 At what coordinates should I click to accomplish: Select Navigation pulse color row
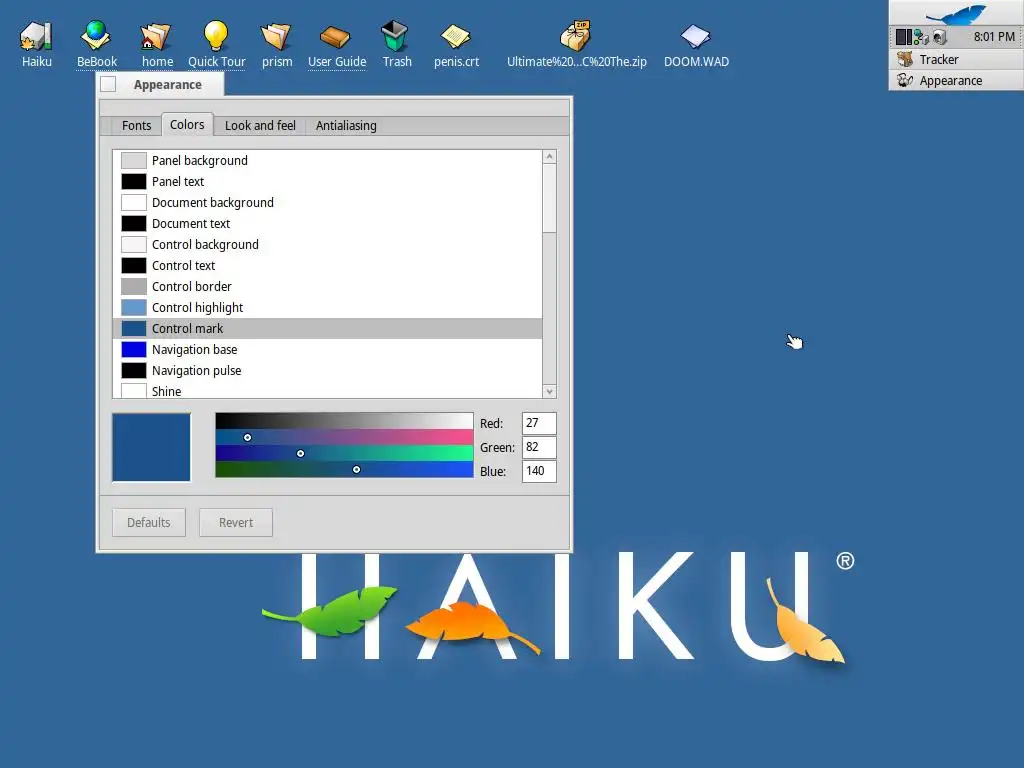327,370
